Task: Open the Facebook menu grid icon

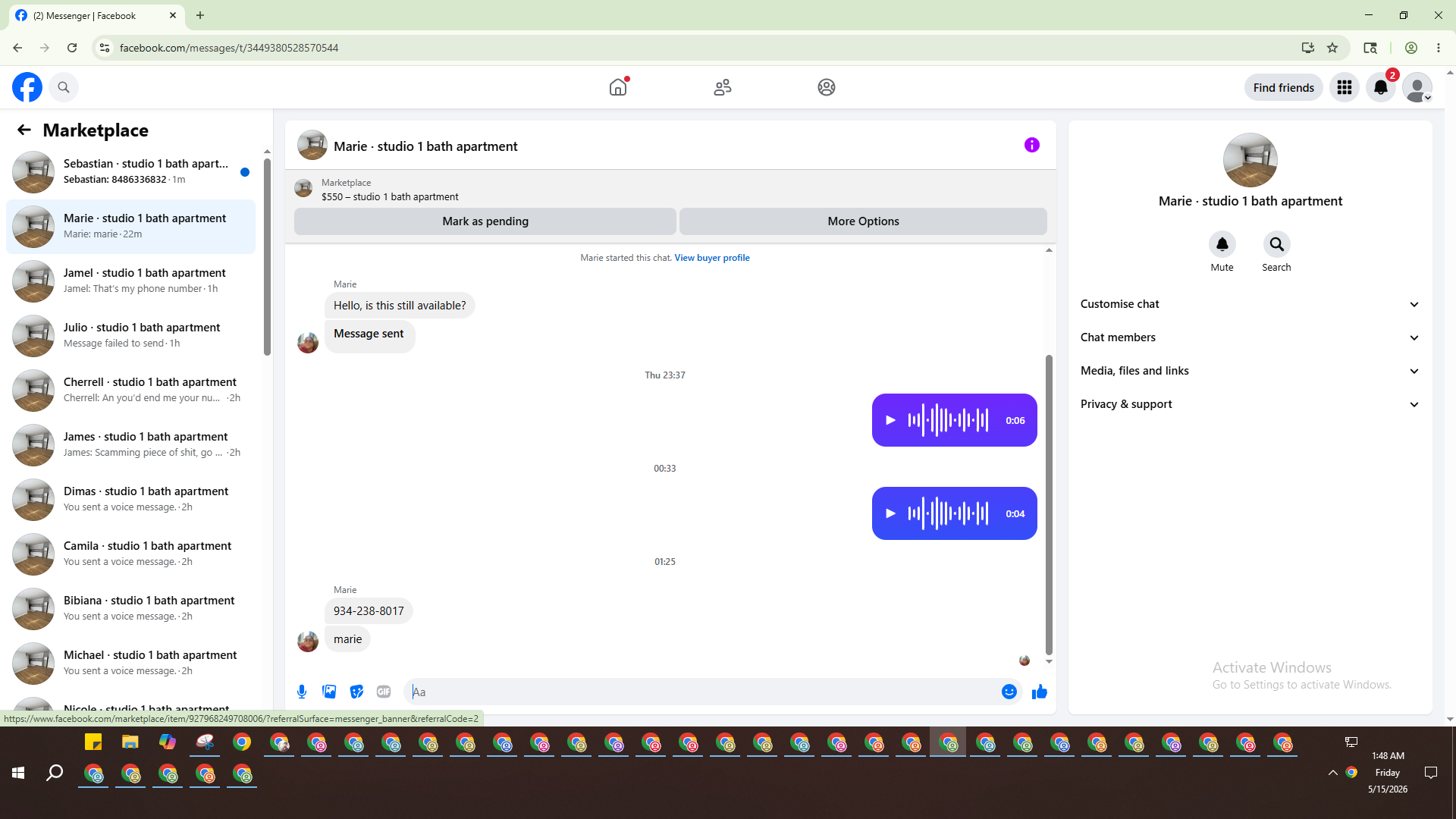Action: (1345, 87)
